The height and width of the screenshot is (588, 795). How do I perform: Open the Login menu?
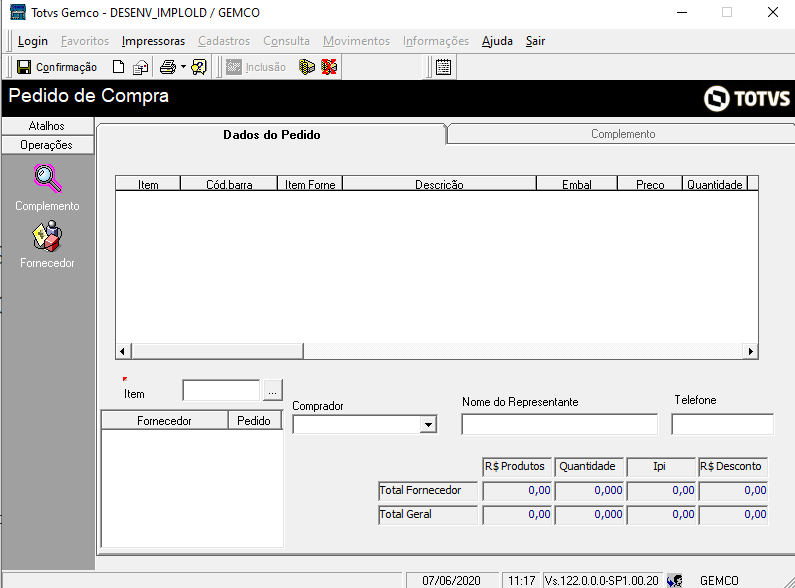click(x=32, y=41)
